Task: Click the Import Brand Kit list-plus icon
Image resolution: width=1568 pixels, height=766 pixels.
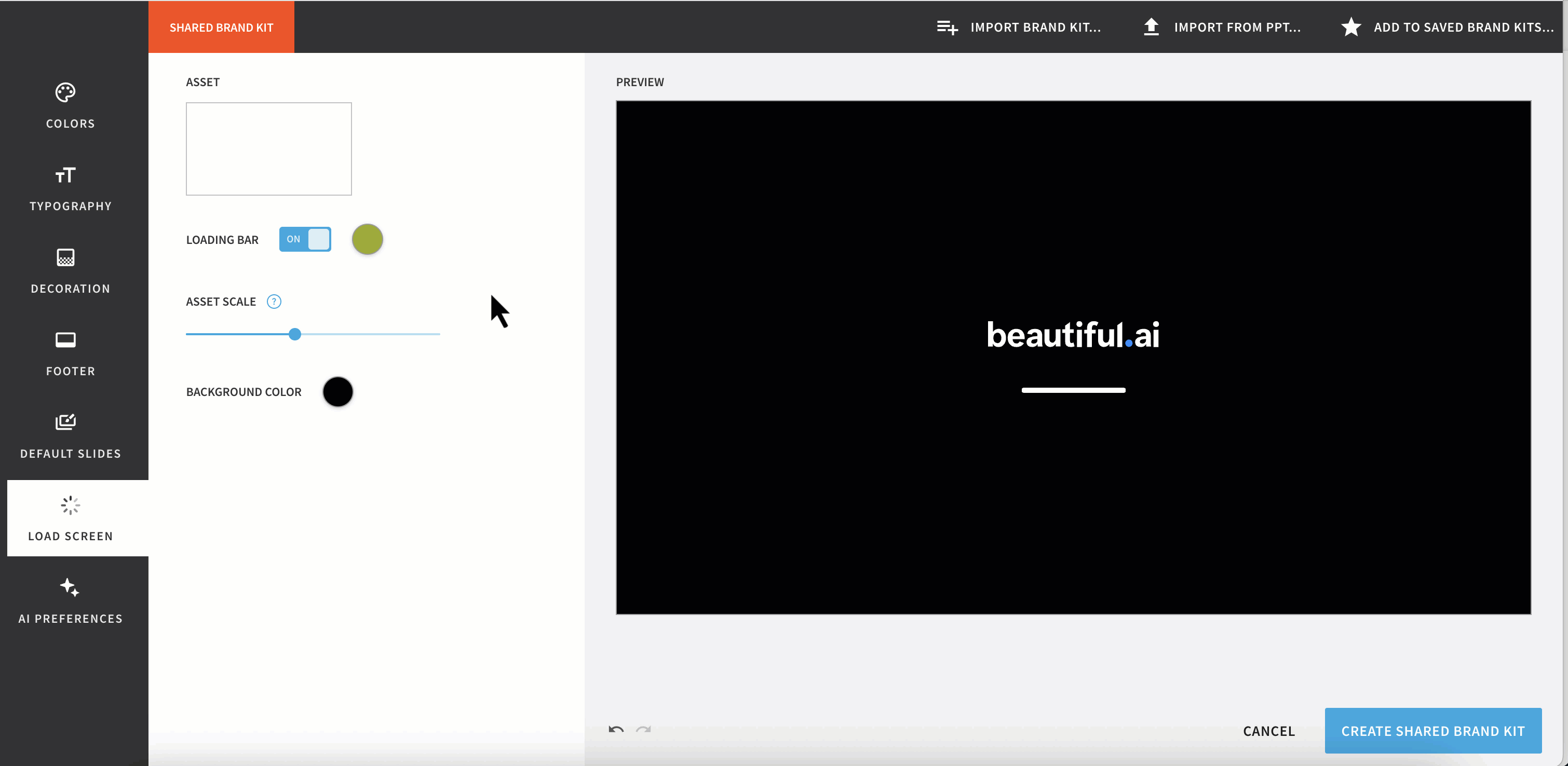Action: tap(947, 28)
